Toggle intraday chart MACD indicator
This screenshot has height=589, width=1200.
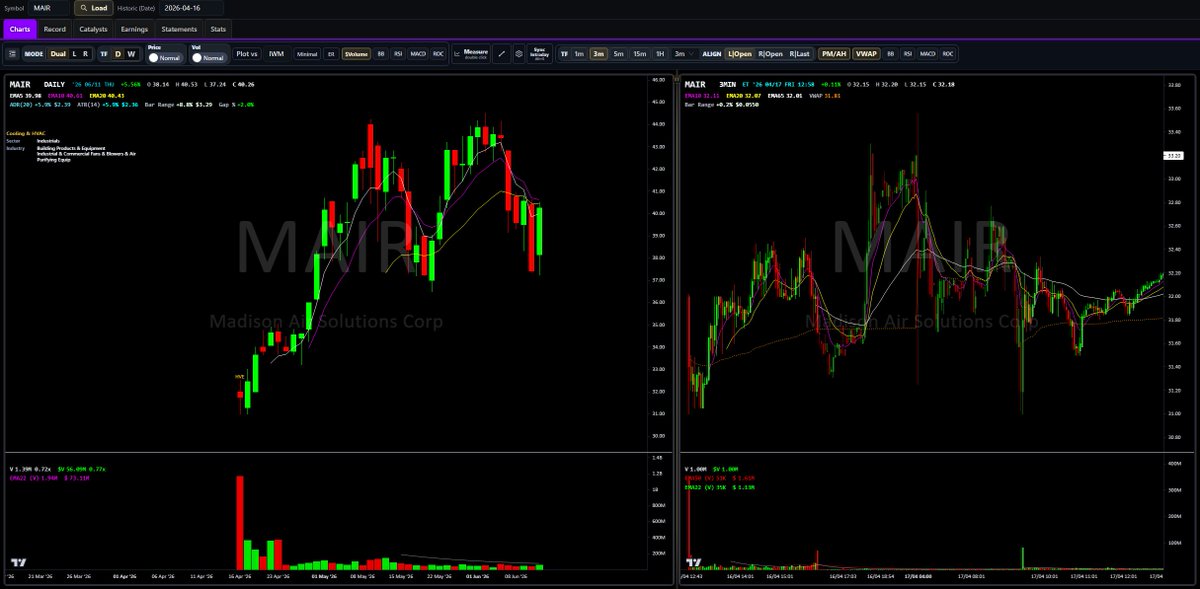click(x=927, y=54)
